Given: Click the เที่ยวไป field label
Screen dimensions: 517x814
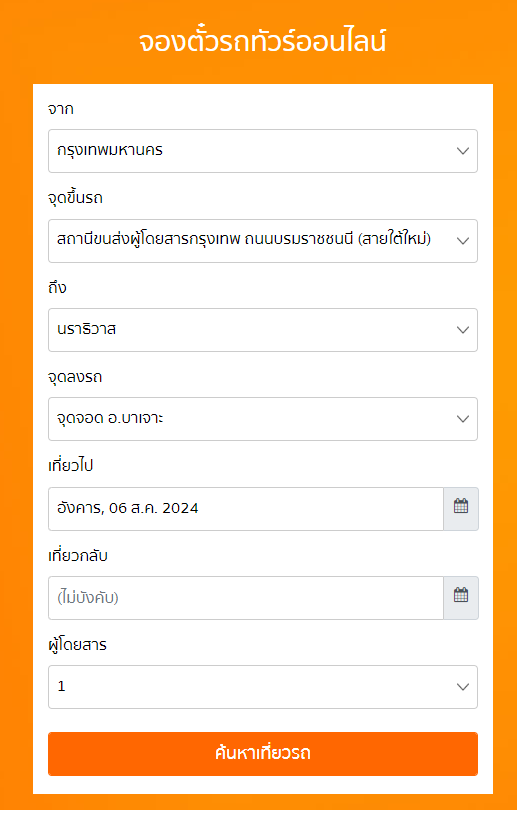Looking at the screenshot, I should tap(70, 466).
